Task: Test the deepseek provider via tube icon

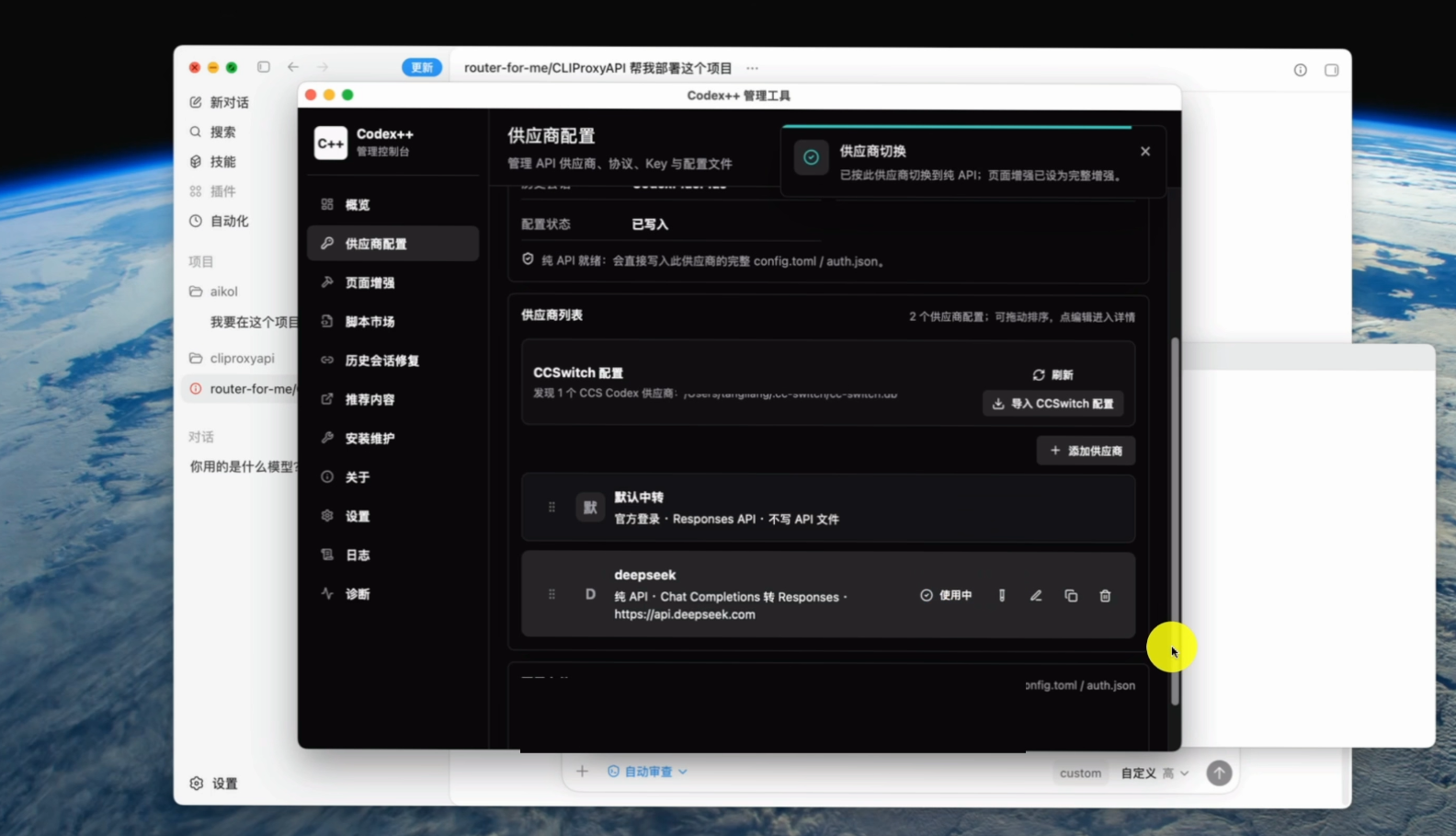Action: point(1002,595)
